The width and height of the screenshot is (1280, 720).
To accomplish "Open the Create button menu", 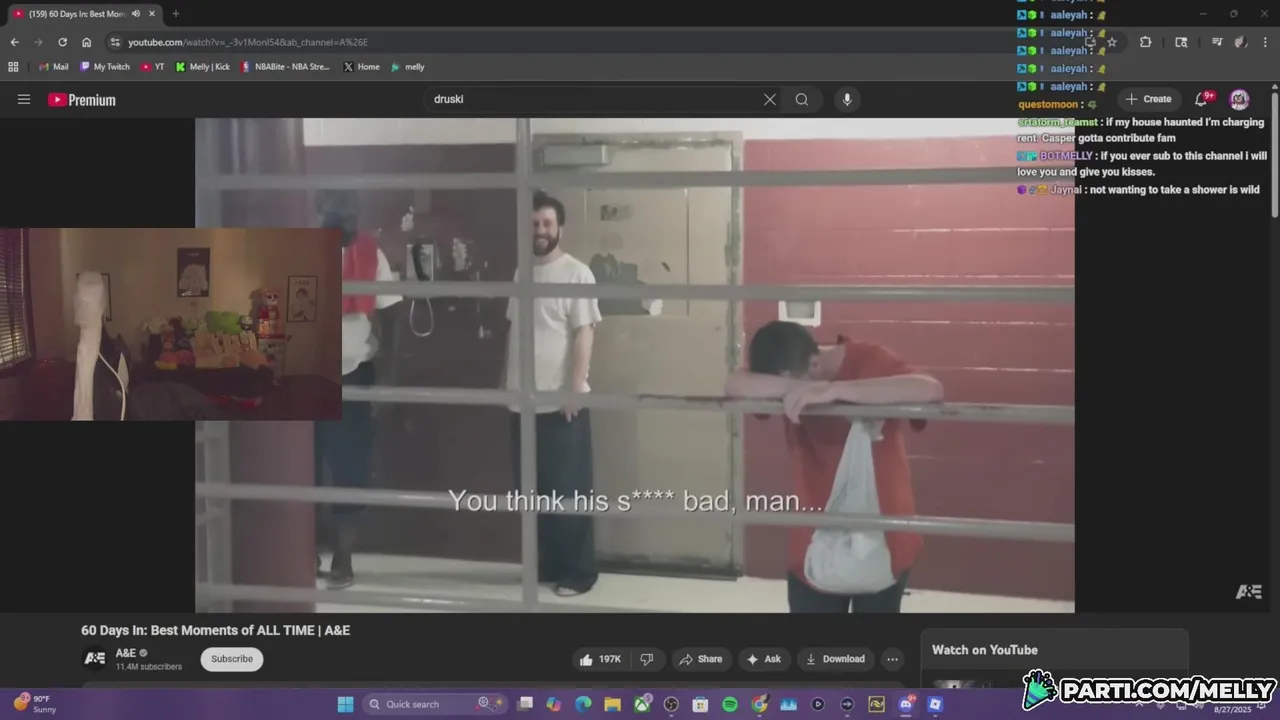I will click(1149, 99).
